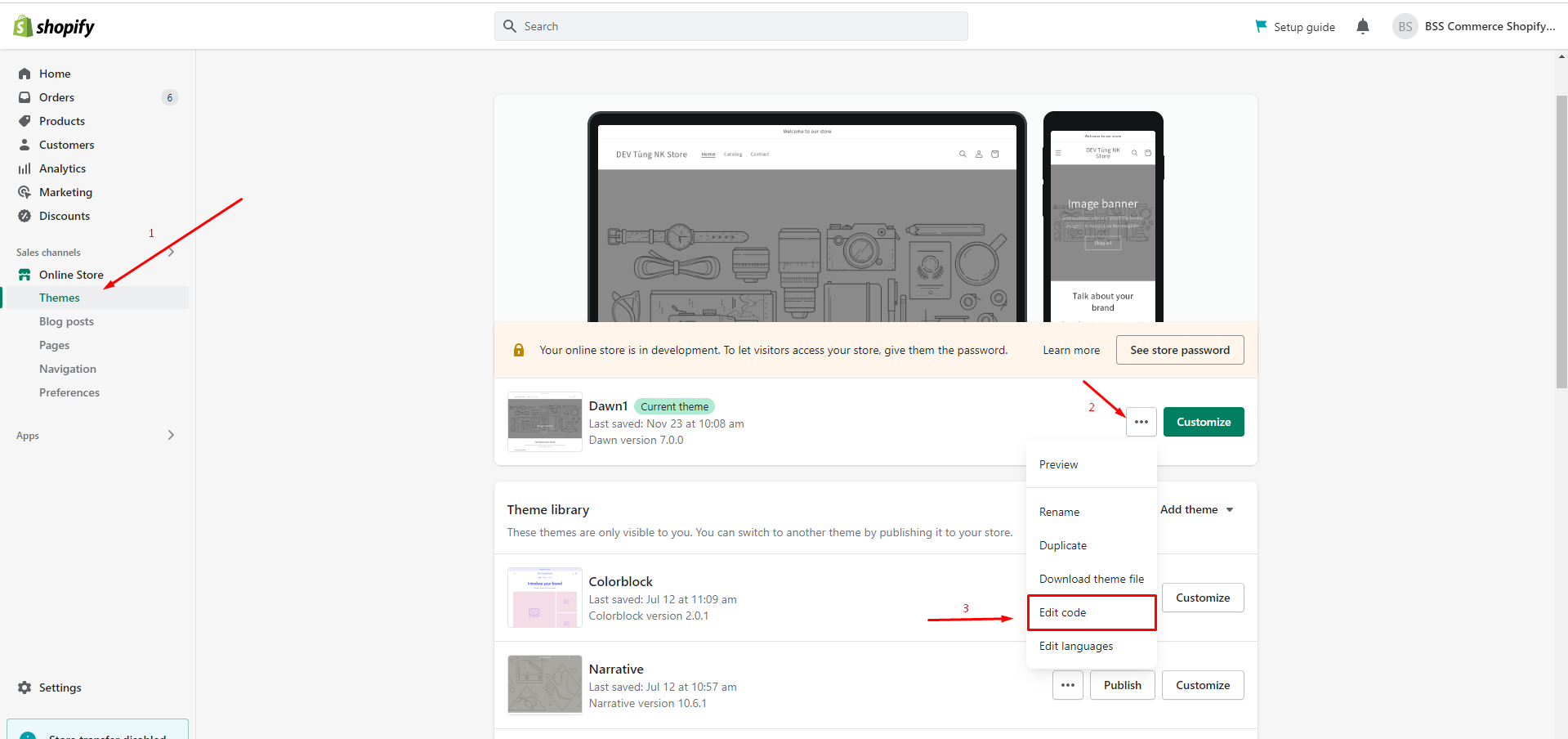Click the Setup guide flag icon

(x=1261, y=26)
